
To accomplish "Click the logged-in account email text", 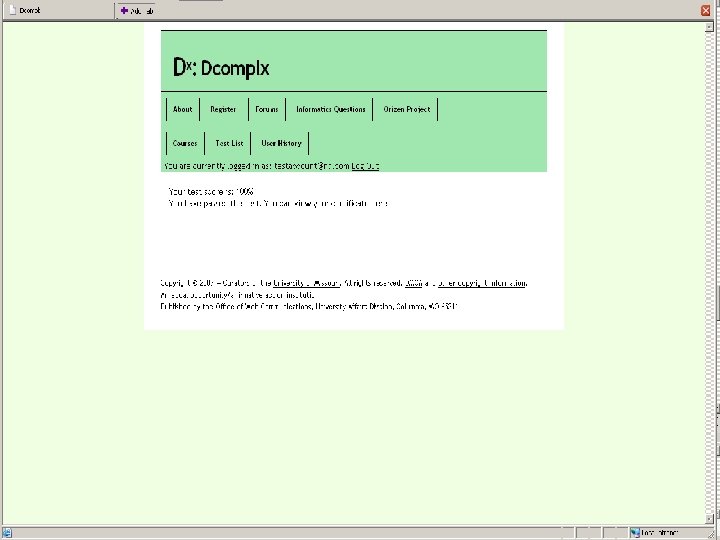I will [312, 166].
